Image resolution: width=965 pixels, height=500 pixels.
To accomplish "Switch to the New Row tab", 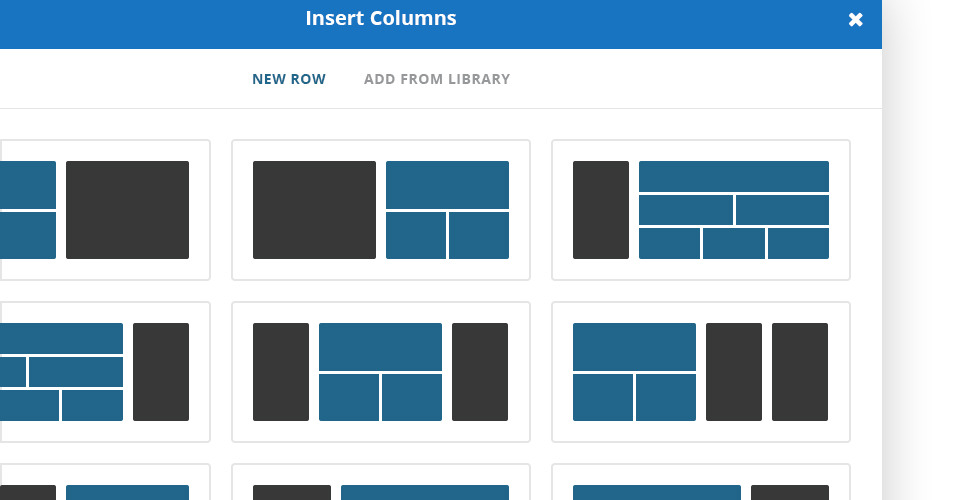I will coord(289,79).
